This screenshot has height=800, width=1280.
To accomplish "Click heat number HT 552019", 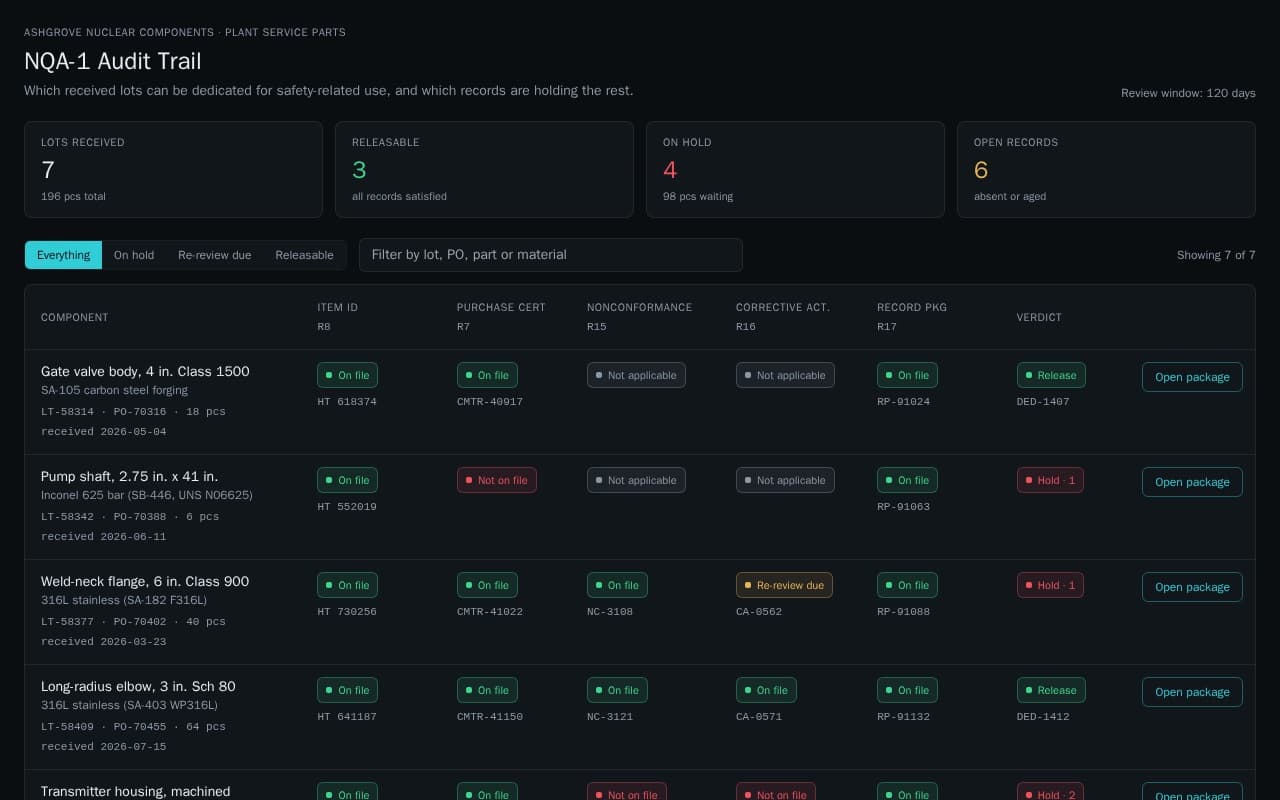I will click(x=347, y=506).
